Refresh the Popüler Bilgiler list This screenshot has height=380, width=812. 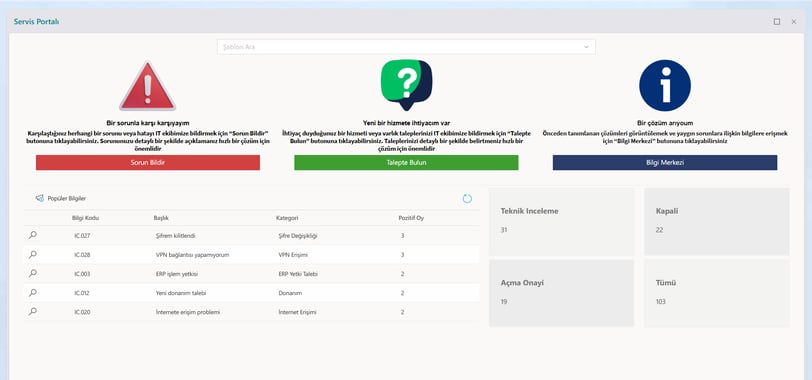click(467, 198)
